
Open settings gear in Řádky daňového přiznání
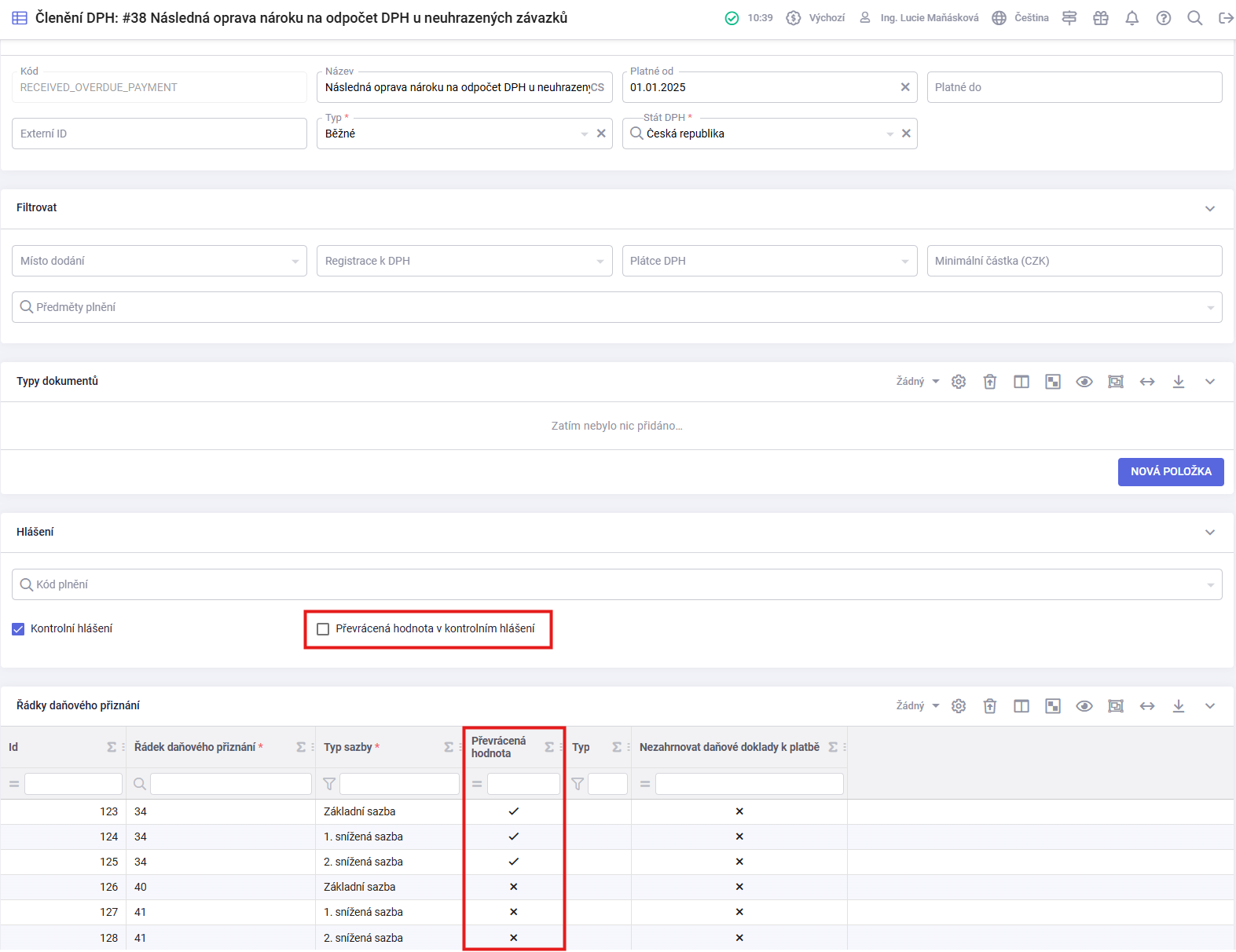(959, 706)
